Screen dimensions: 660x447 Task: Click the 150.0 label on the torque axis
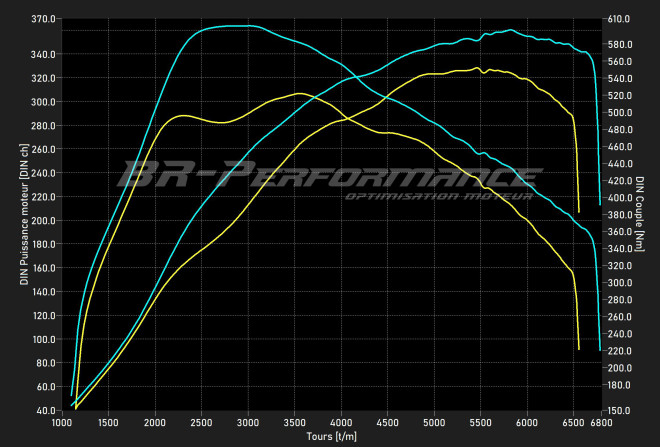pyautogui.click(x=619, y=410)
